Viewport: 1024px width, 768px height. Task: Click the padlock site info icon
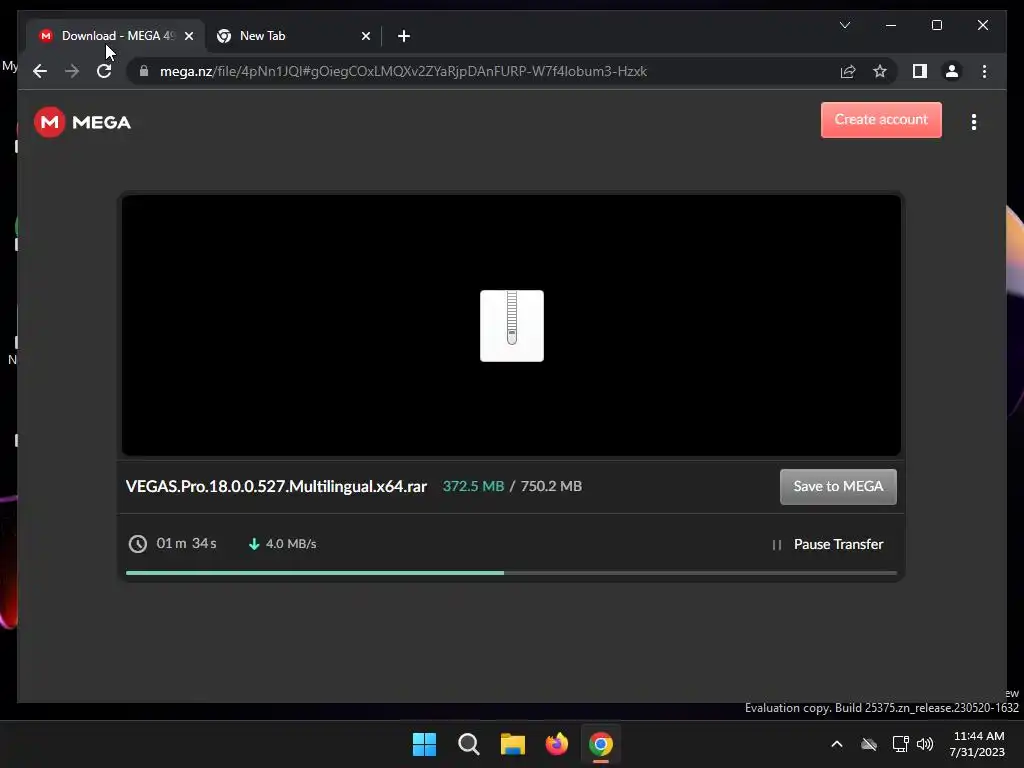144,71
